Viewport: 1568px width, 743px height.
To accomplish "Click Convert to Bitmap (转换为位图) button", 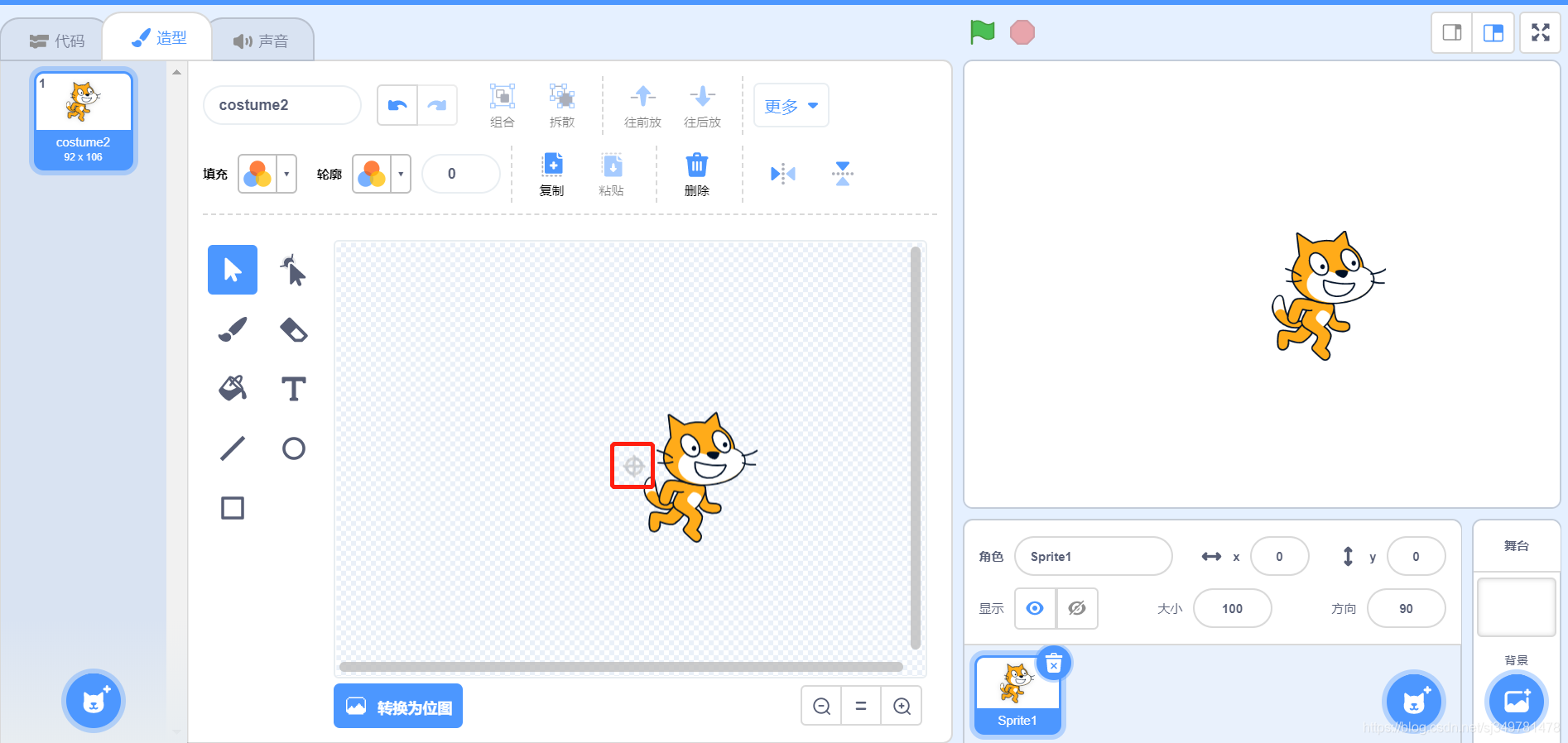I will pos(398,707).
